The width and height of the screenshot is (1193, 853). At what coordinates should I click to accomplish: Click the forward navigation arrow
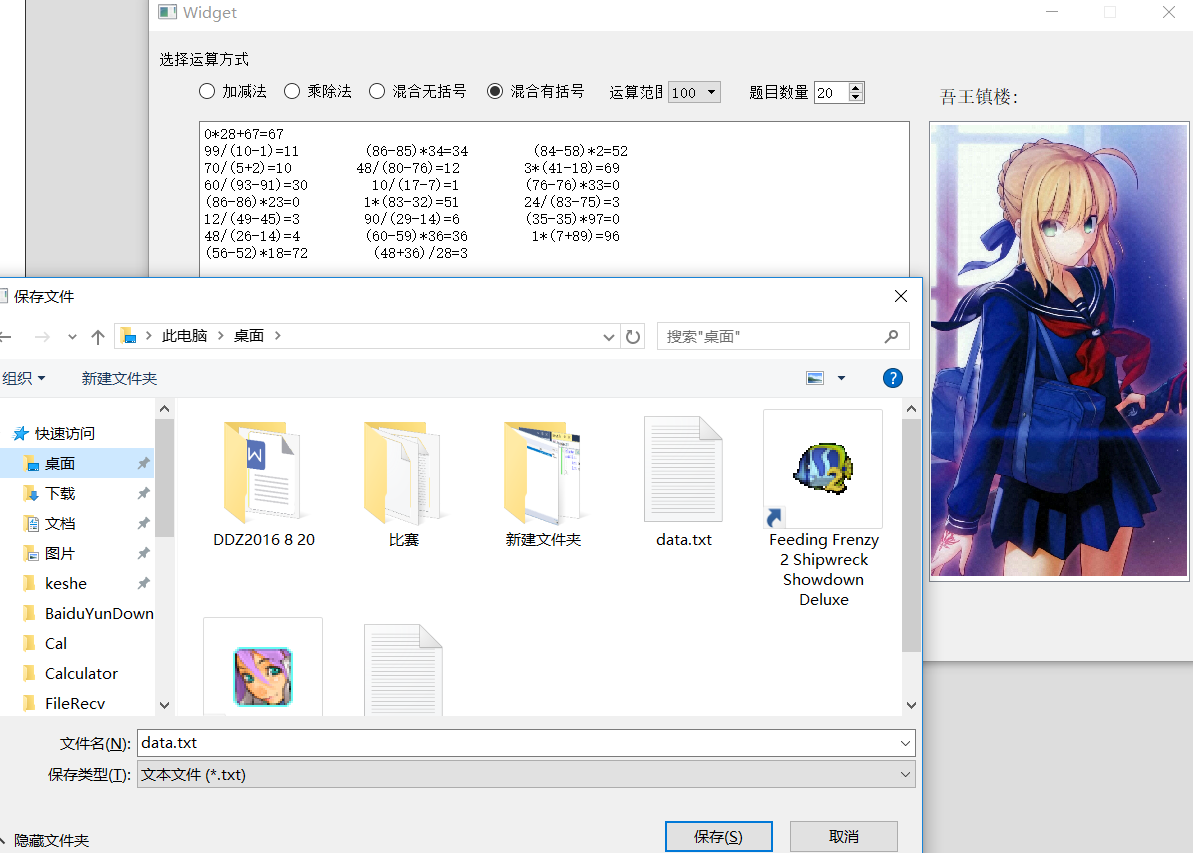click(x=43, y=336)
